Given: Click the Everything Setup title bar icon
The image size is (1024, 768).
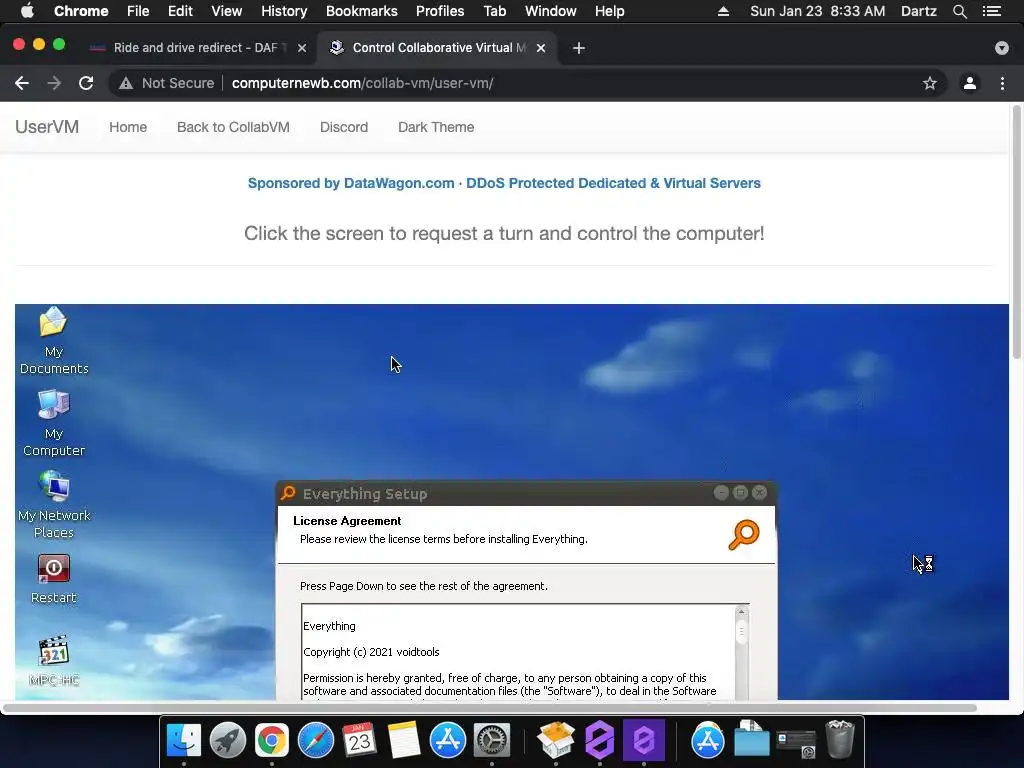Looking at the screenshot, I should [x=288, y=493].
